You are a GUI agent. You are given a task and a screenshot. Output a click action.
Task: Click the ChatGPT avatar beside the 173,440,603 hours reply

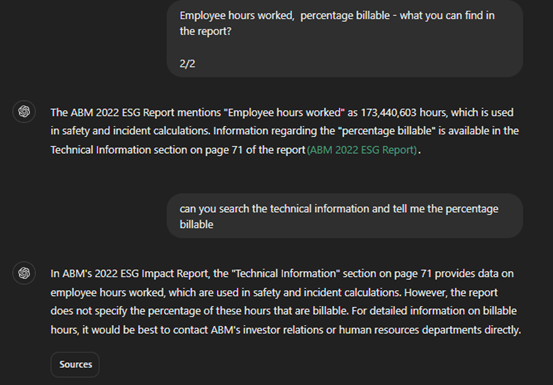[x=24, y=112]
